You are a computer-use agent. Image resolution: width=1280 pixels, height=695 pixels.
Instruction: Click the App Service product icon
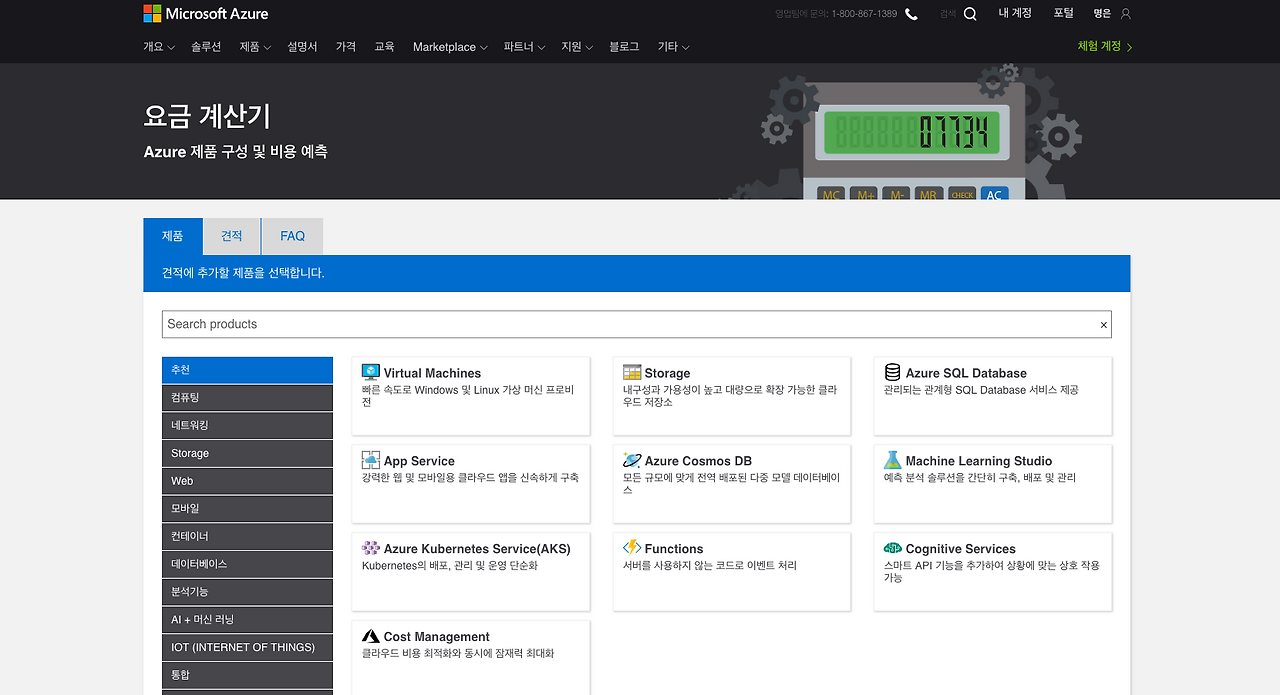click(371, 460)
